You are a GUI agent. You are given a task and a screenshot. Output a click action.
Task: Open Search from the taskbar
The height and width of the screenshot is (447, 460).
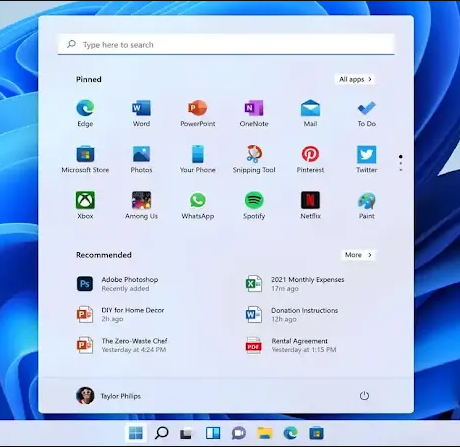point(161,433)
